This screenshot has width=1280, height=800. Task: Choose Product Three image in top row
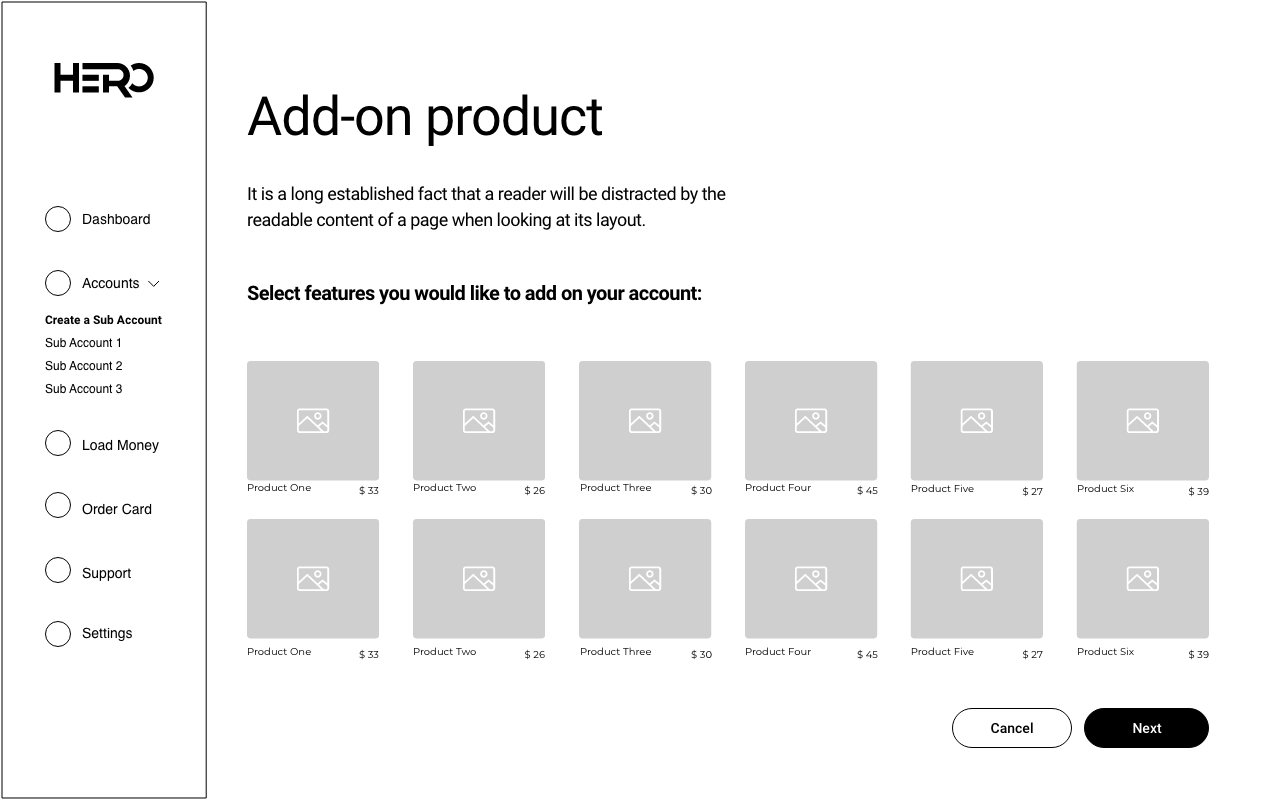point(645,420)
